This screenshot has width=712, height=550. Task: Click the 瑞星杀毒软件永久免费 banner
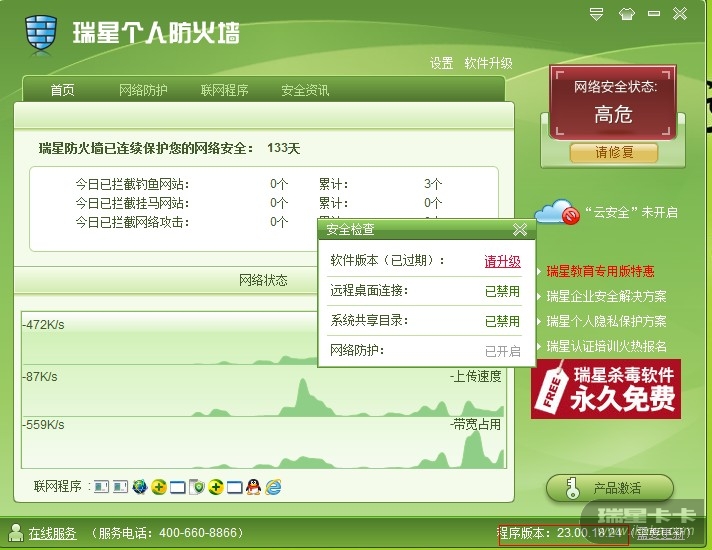(x=606, y=389)
